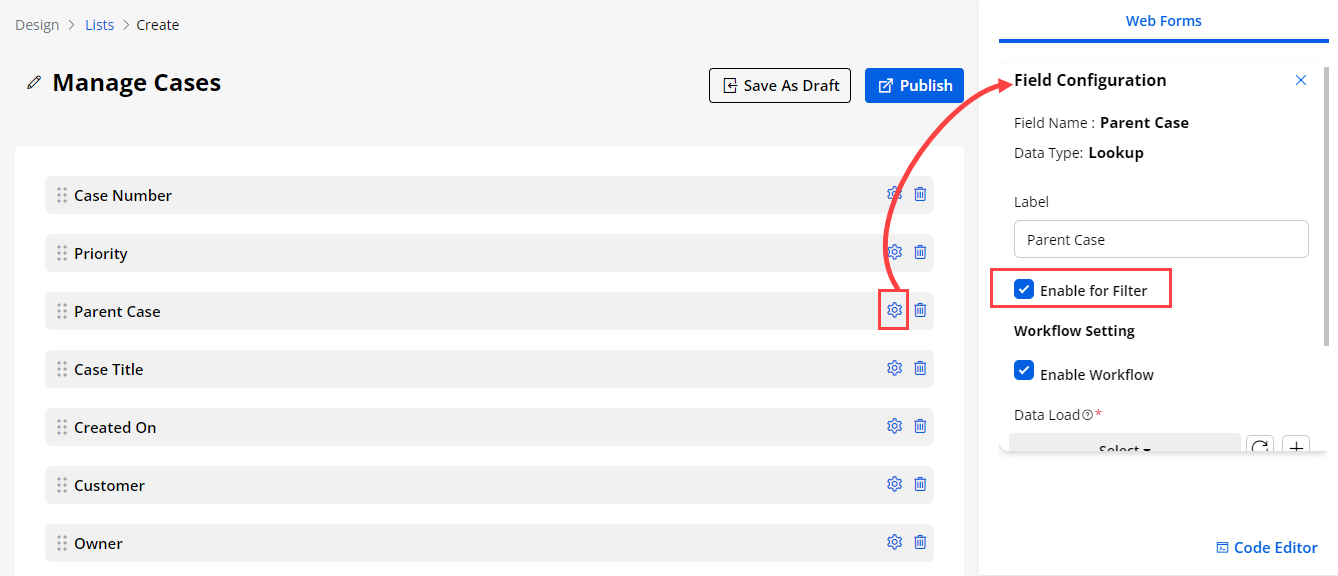This screenshot has height=576, width=1338.
Task: Click trash icon on Customer row
Action: coord(920,484)
